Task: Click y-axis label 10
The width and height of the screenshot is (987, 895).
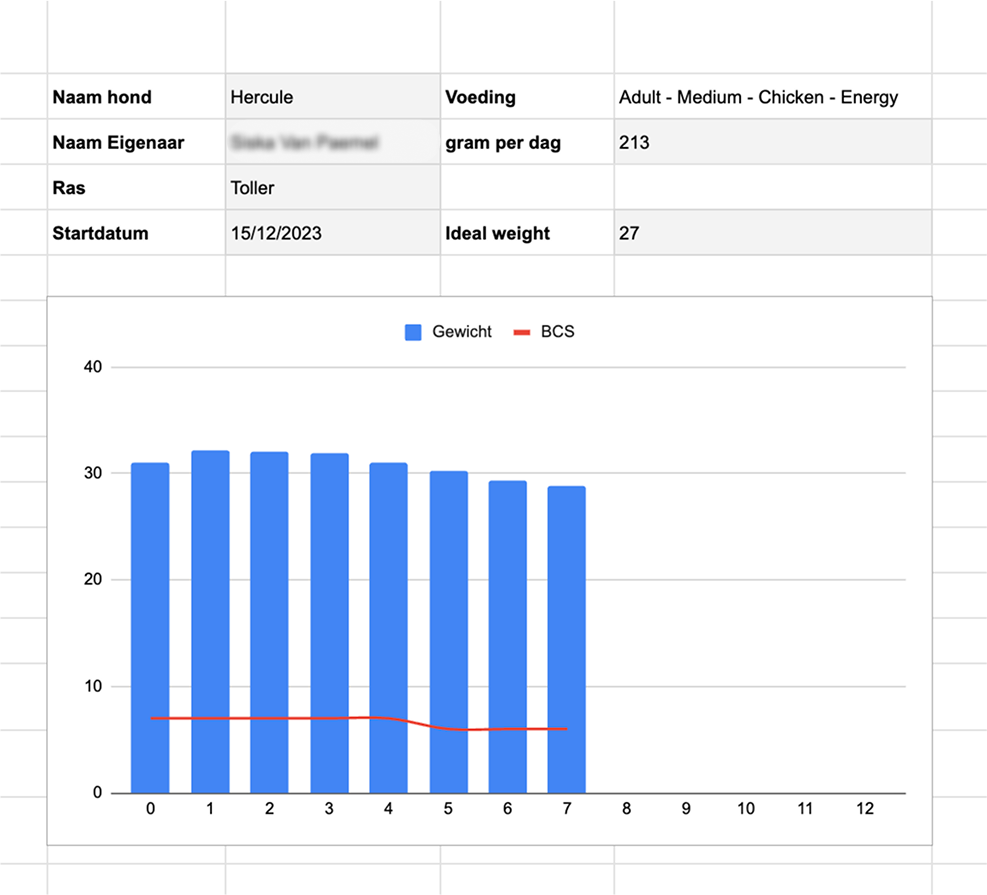Action: point(93,687)
